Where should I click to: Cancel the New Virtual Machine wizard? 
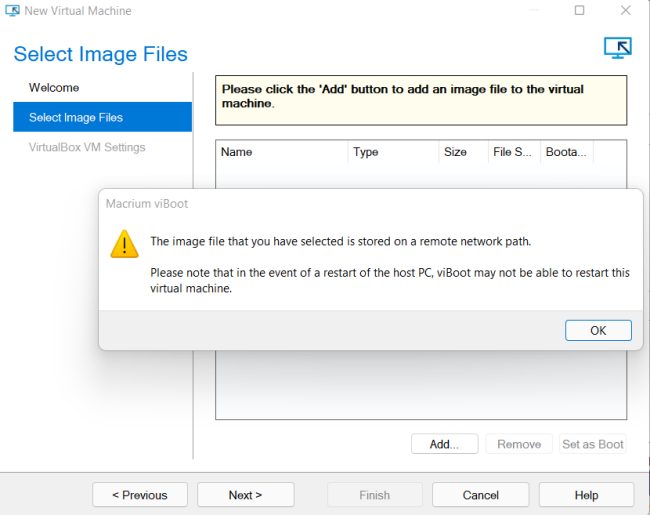[480, 495]
